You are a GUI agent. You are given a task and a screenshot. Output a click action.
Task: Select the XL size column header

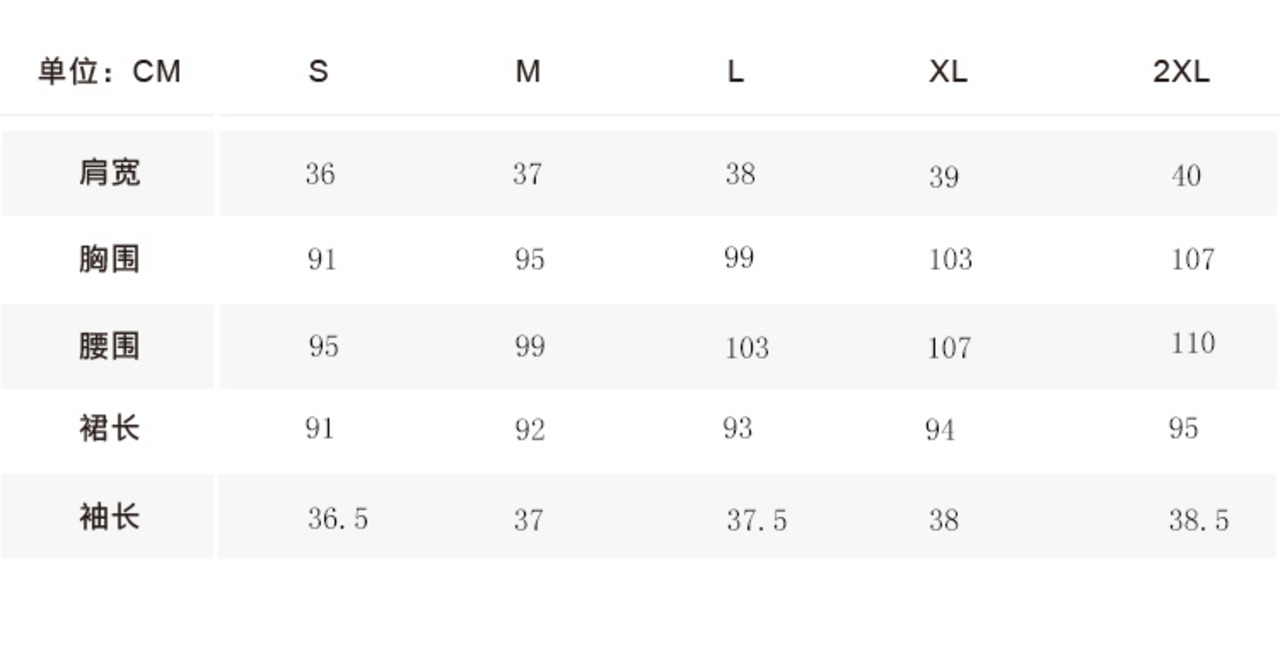pyautogui.click(x=948, y=71)
